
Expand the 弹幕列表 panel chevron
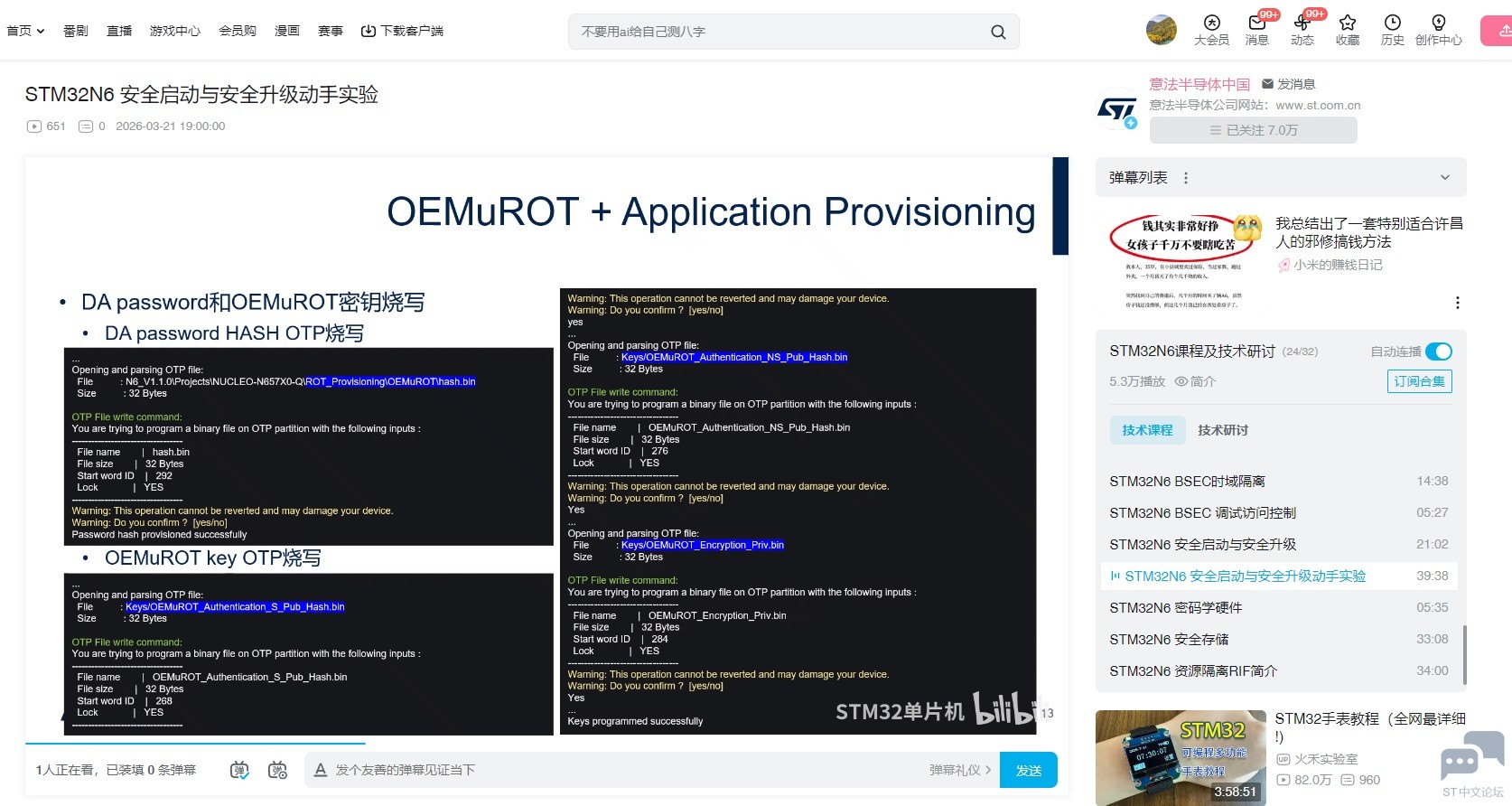coord(1444,178)
